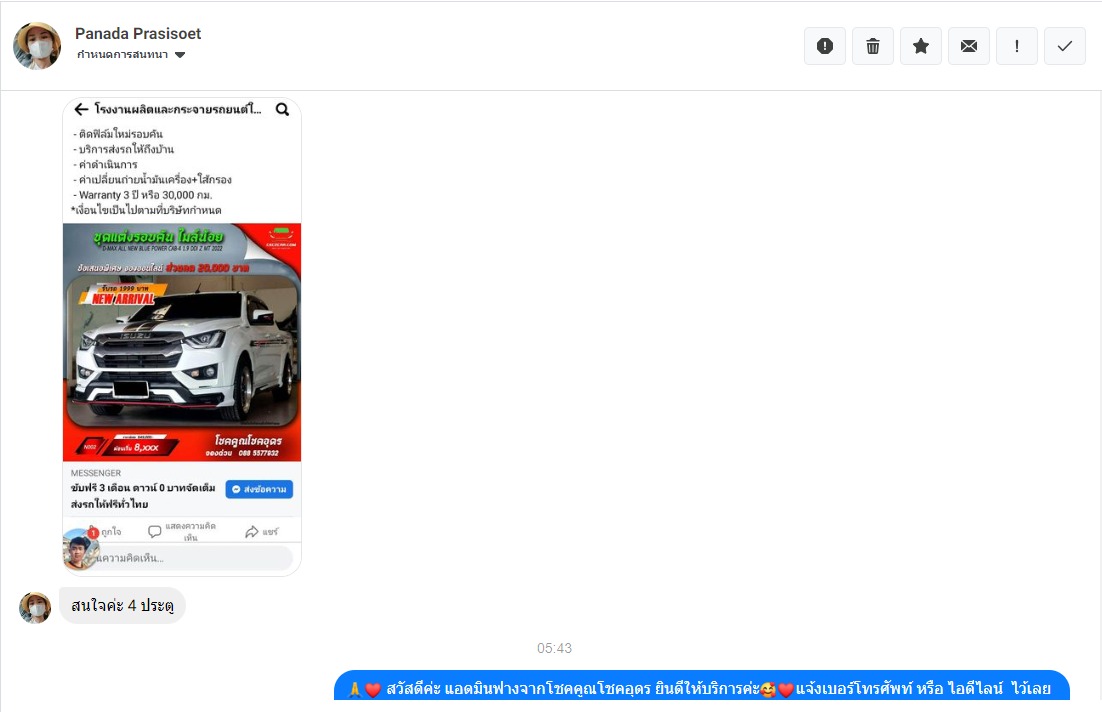Open Panada Prasisoet's profile picture in header

point(37,46)
